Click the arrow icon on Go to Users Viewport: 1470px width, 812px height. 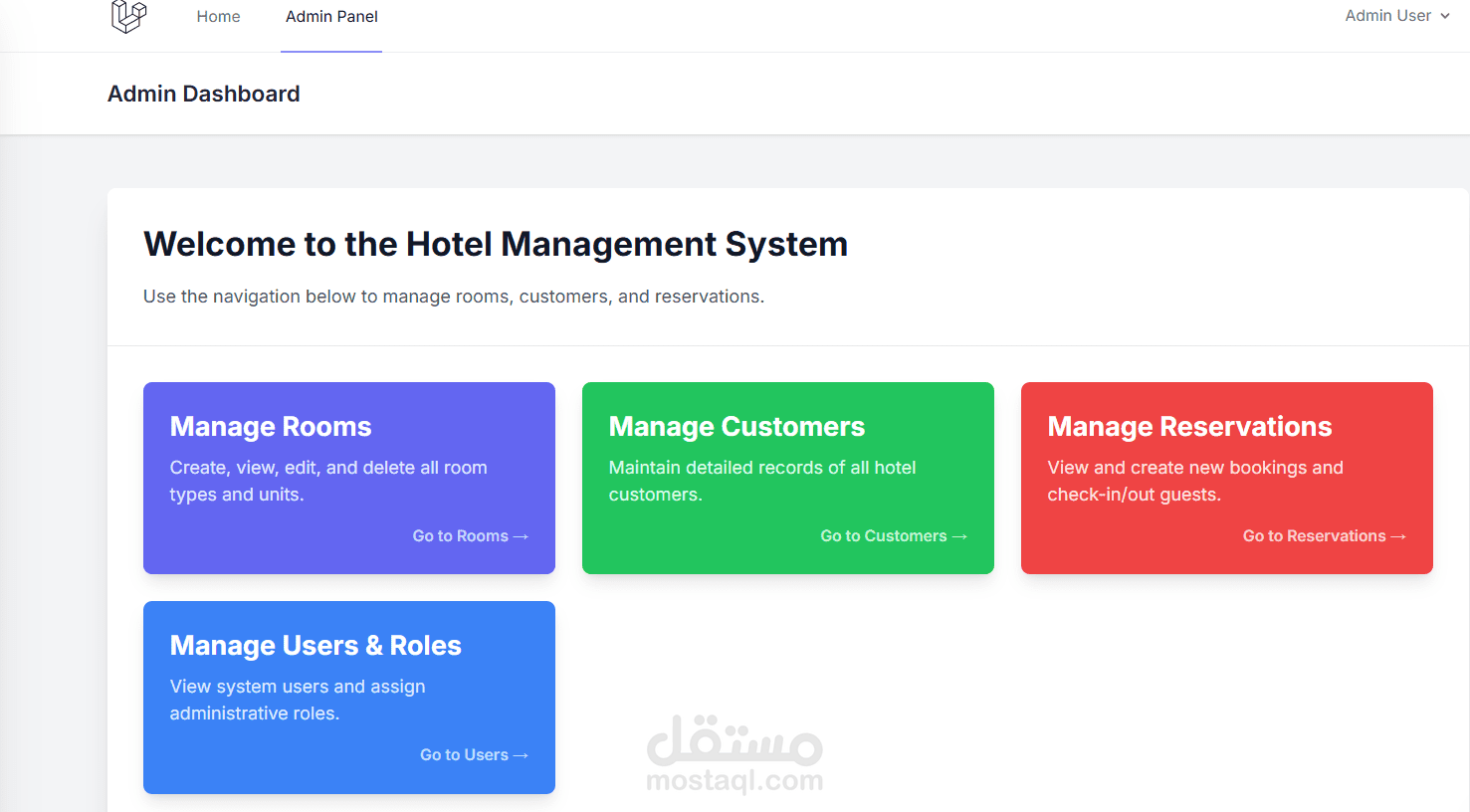523,754
